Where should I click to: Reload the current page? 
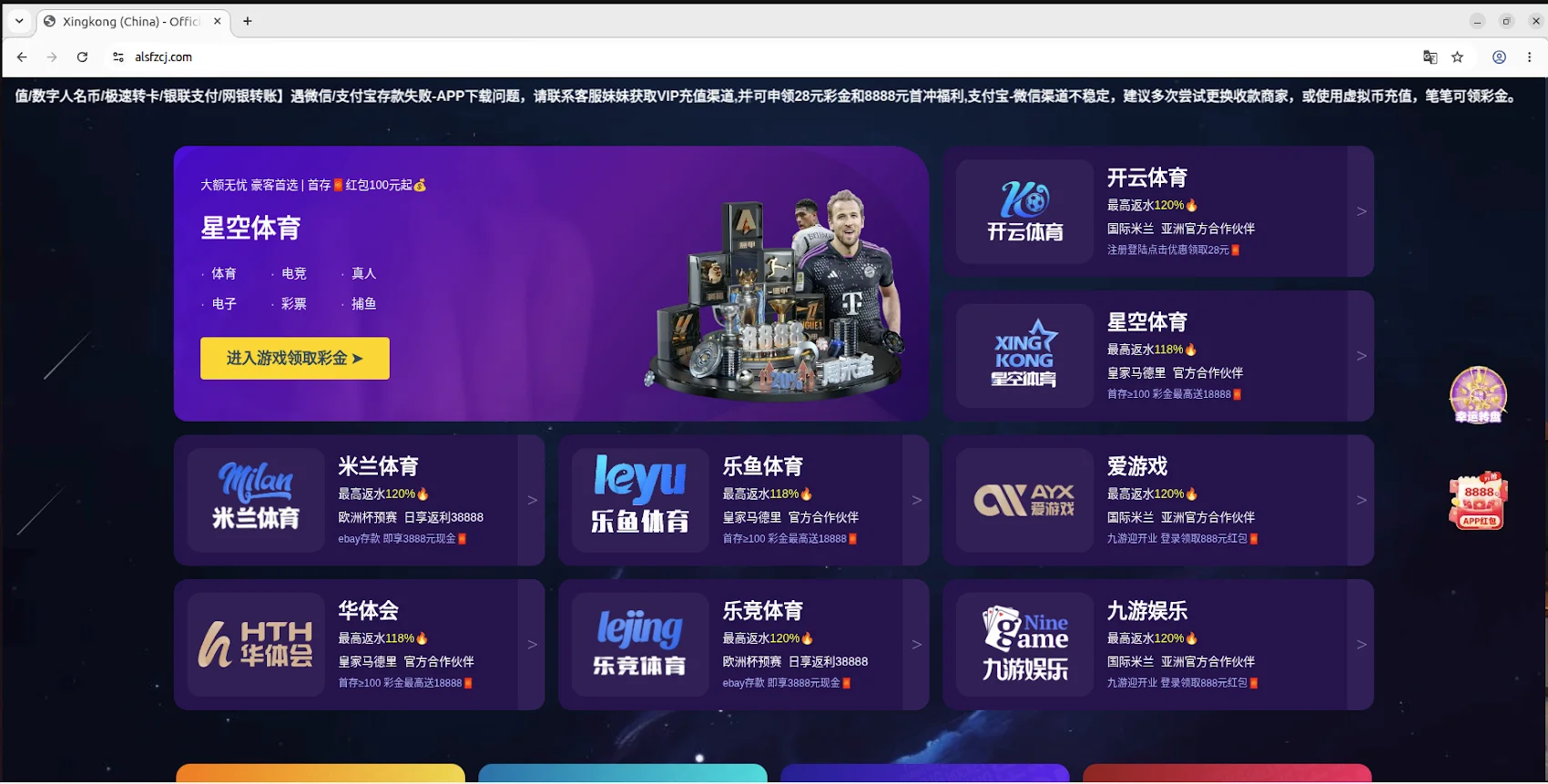(82, 57)
